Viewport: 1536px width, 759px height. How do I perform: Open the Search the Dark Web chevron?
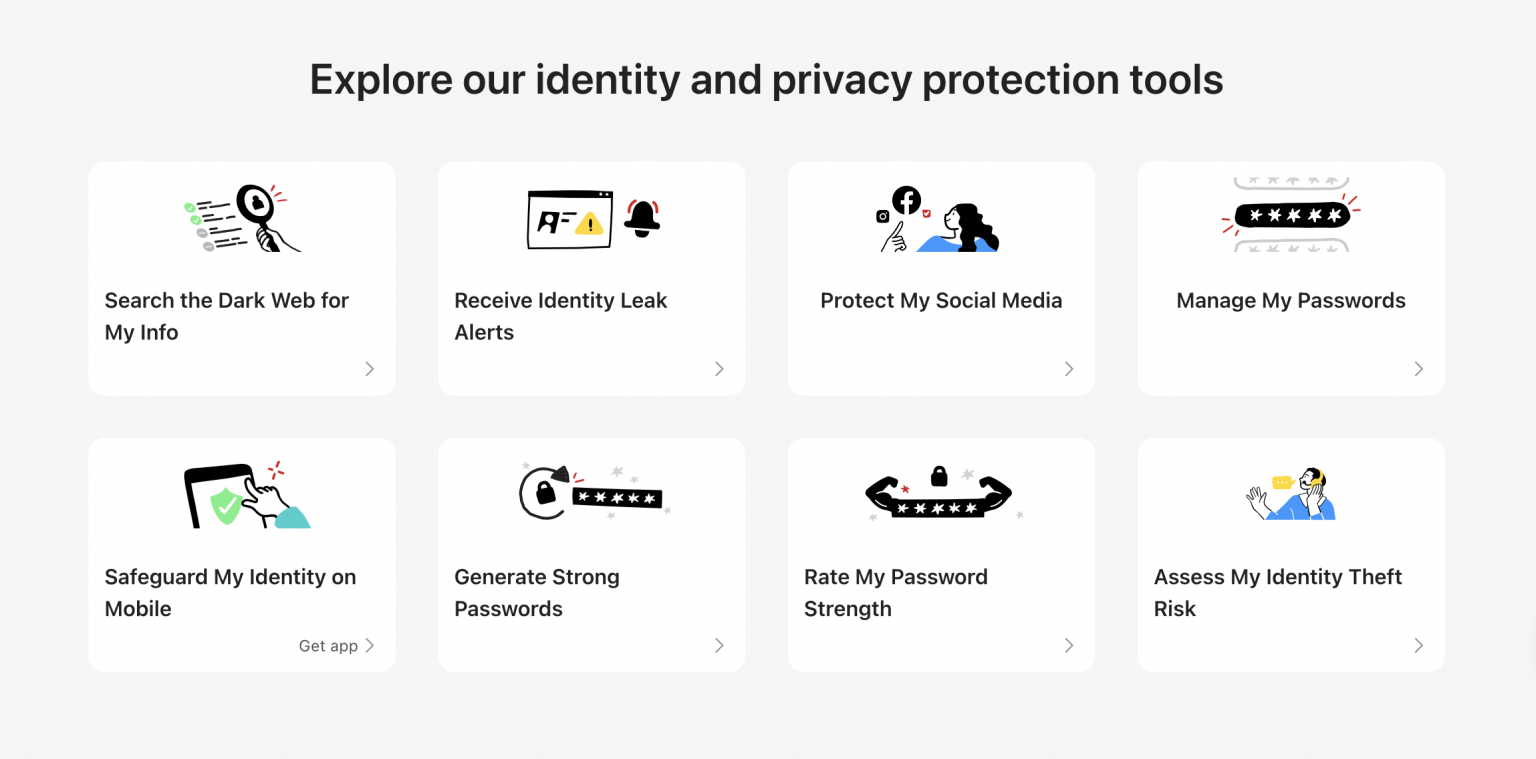coord(369,369)
